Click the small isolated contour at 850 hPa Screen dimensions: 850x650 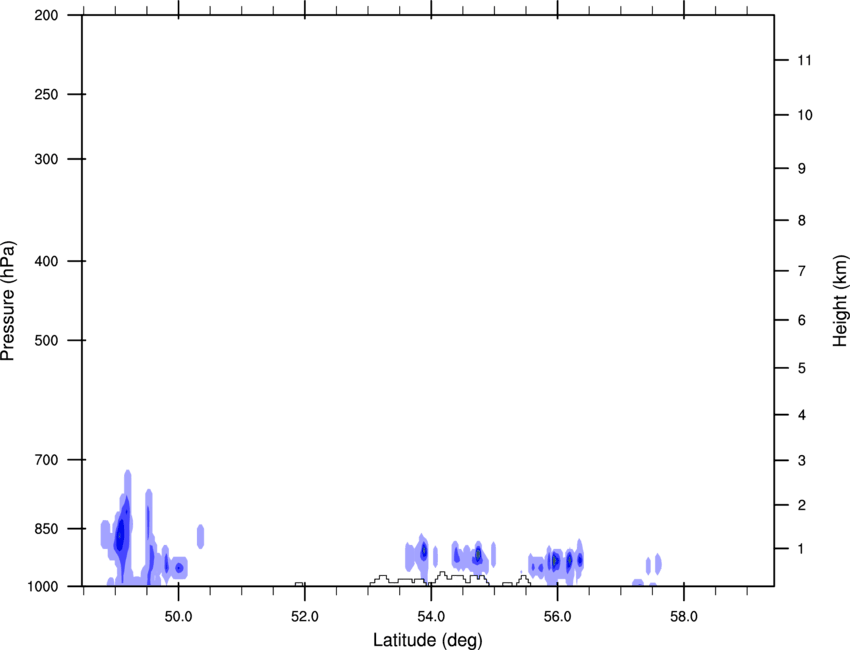click(x=201, y=537)
